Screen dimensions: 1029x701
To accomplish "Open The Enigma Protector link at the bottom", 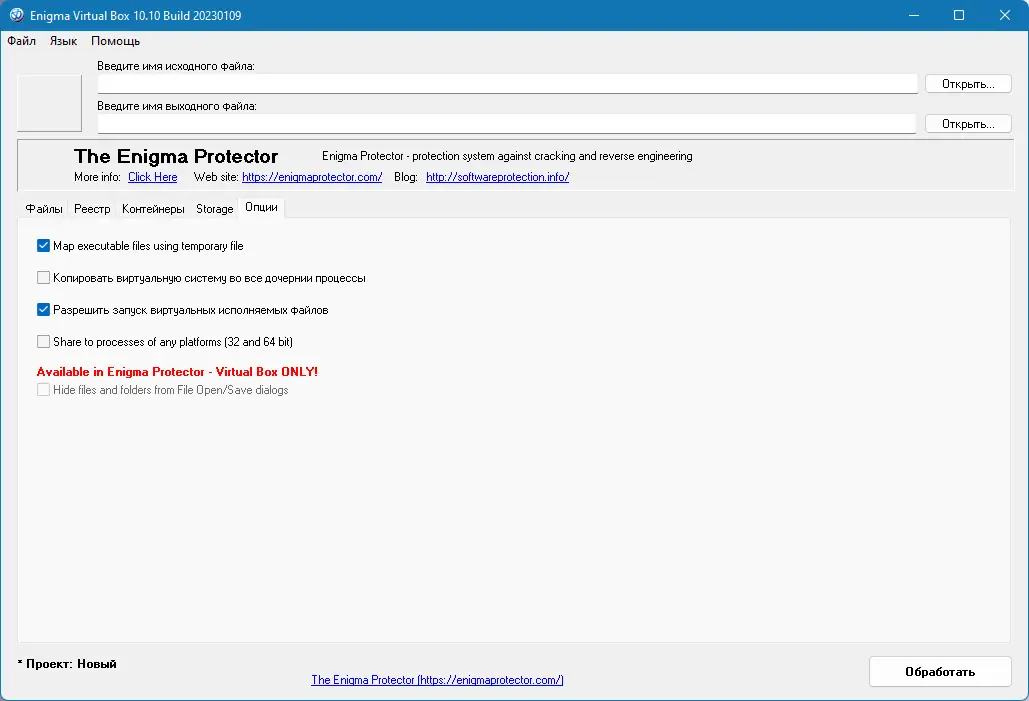I will tap(437, 680).
